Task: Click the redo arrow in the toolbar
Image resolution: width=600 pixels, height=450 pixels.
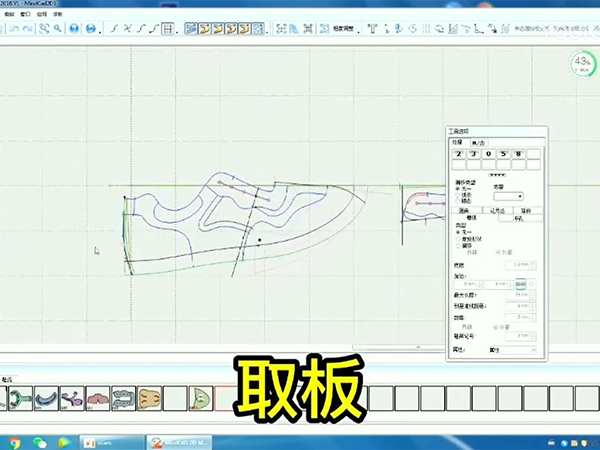Action: click(28, 29)
